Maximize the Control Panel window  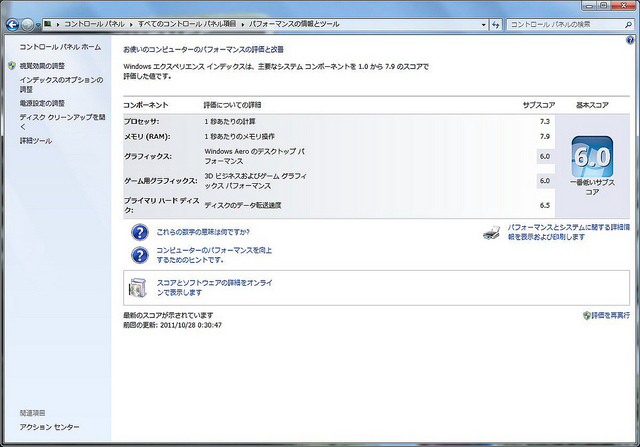604,5
